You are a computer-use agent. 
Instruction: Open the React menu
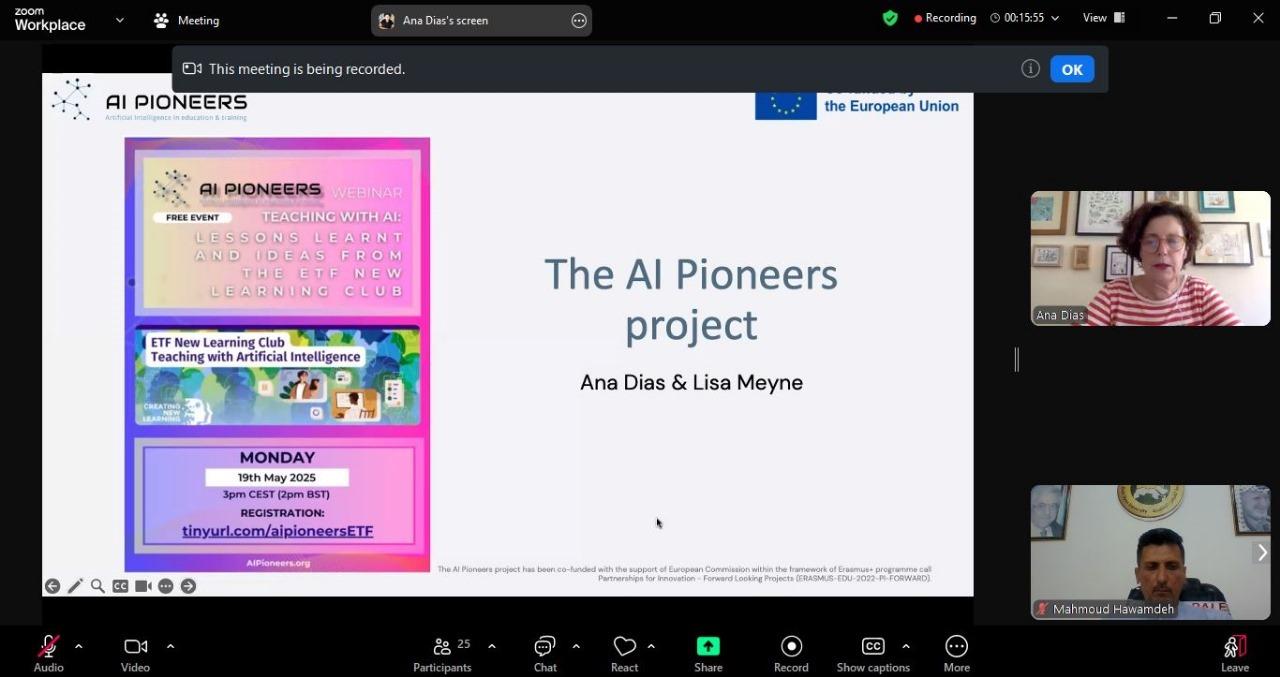pyautogui.click(x=625, y=654)
